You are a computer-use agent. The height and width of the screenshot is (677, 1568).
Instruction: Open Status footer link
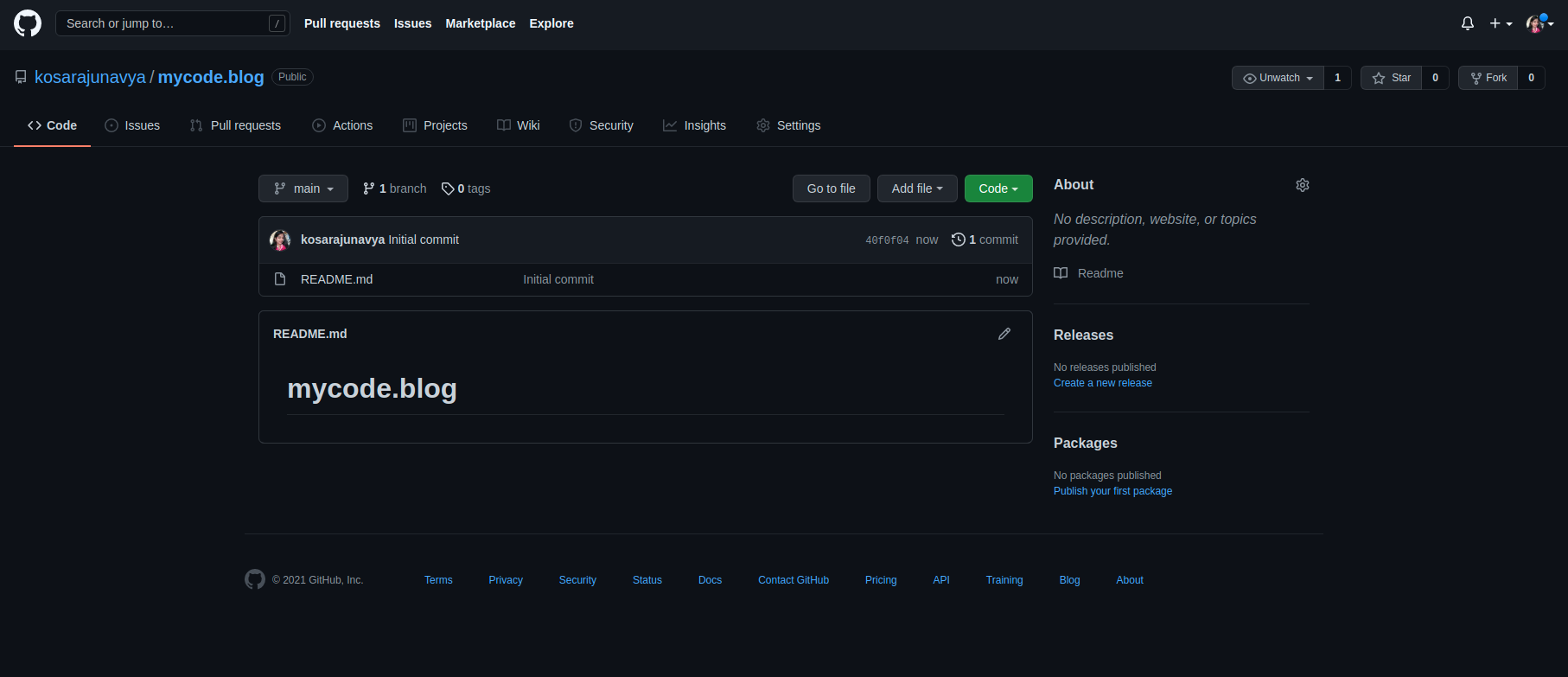[647, 580]
